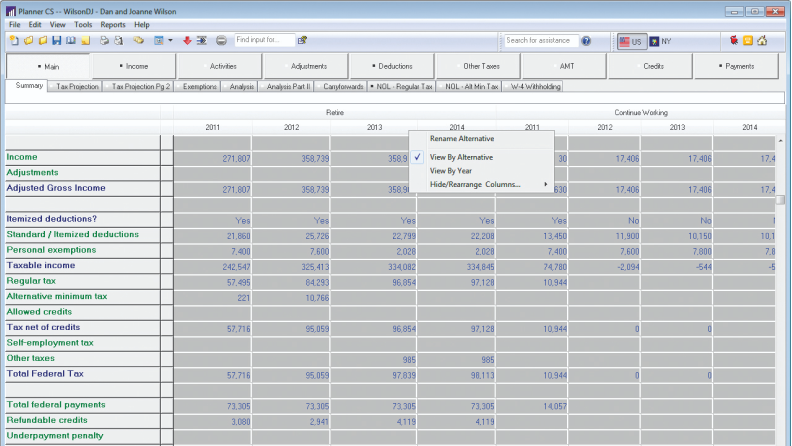Click the Adjustments row label

(32, 173)
